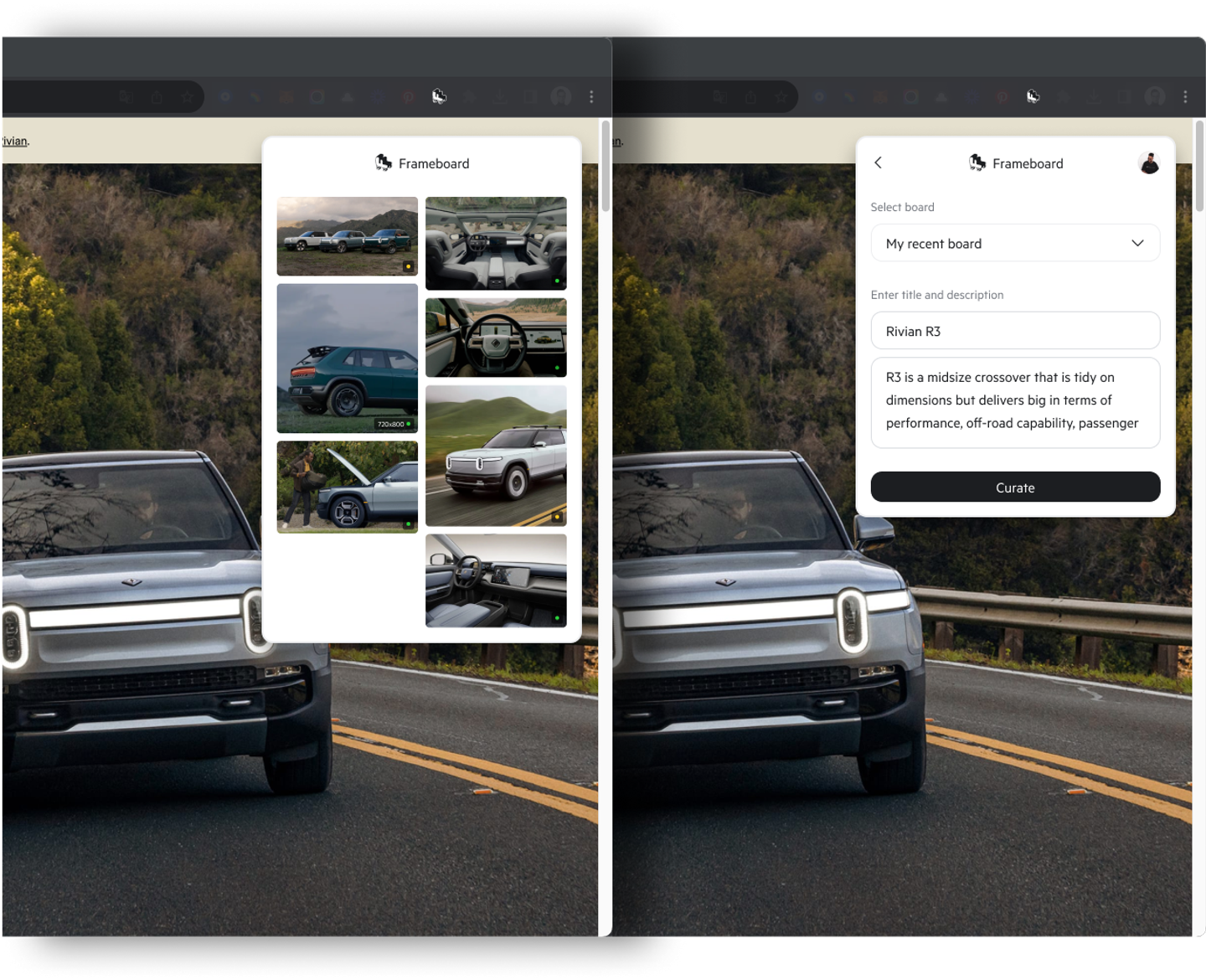Bookmark the page with left window's star icon
1206x980 pixels.
(188, 97)
